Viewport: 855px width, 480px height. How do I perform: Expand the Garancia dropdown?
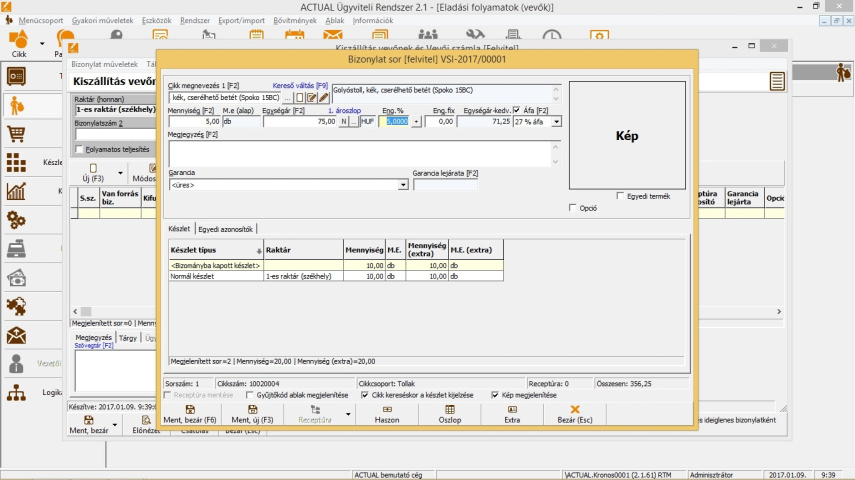pyautogui.click(x=404, y=185)
